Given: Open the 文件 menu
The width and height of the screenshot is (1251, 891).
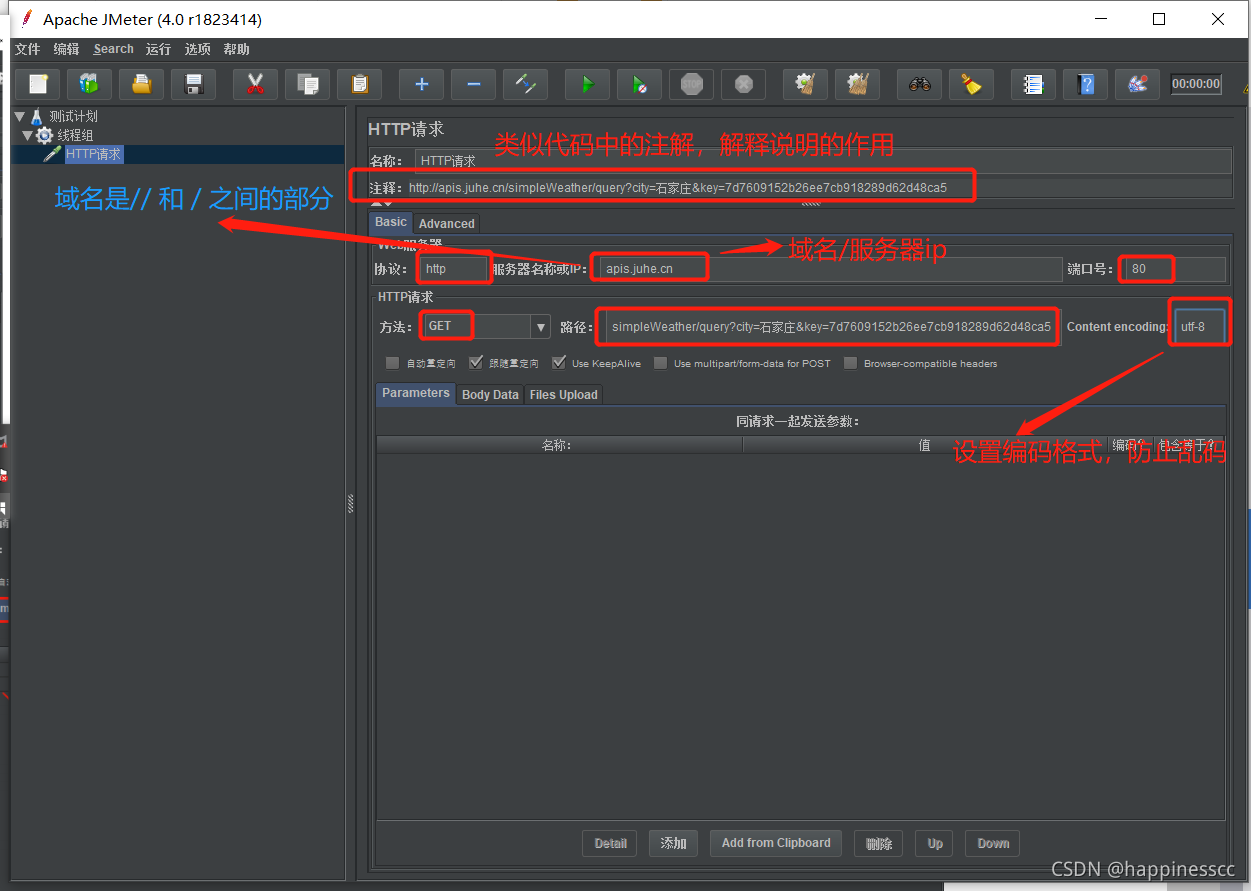Looking at the screenshot, I should click(28, 49).
